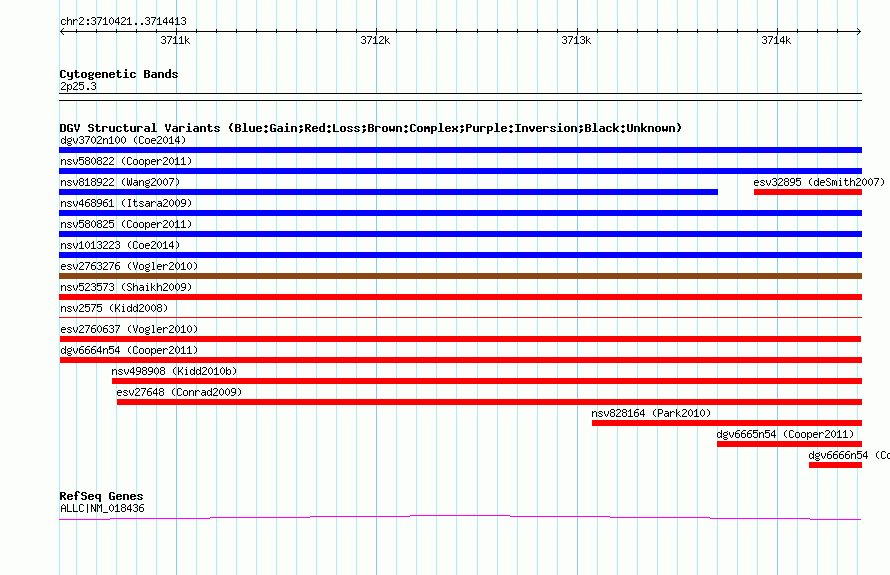Click the 3714k ruler mark
890x575 pixels.
pos(776,40)
